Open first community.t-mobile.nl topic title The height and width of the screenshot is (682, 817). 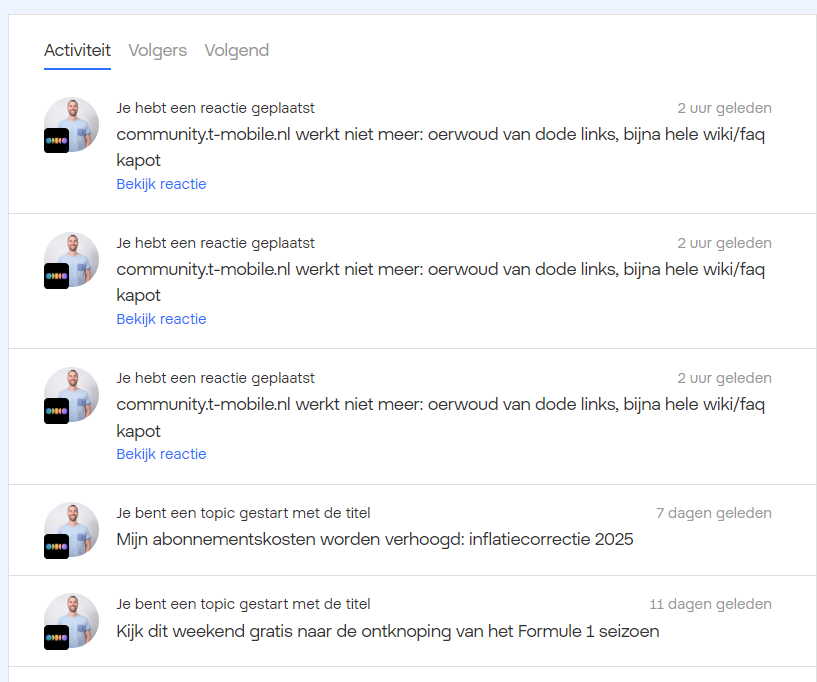coord(441,147)
